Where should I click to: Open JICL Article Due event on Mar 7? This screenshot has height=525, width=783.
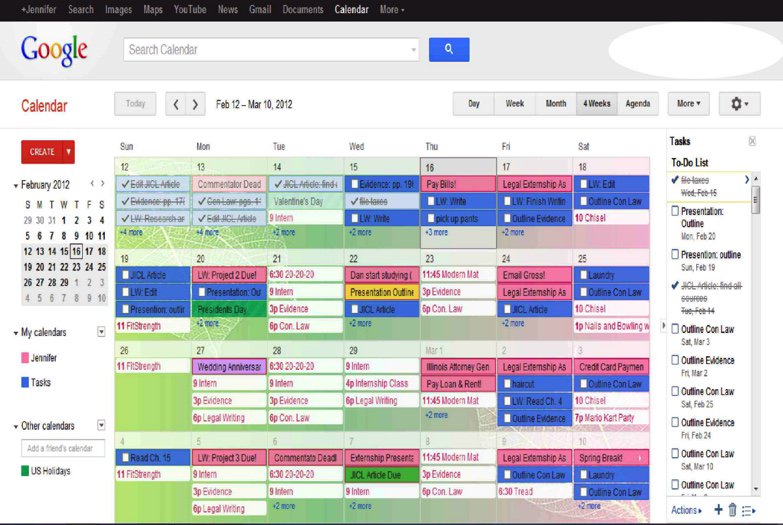pos(382,475)
